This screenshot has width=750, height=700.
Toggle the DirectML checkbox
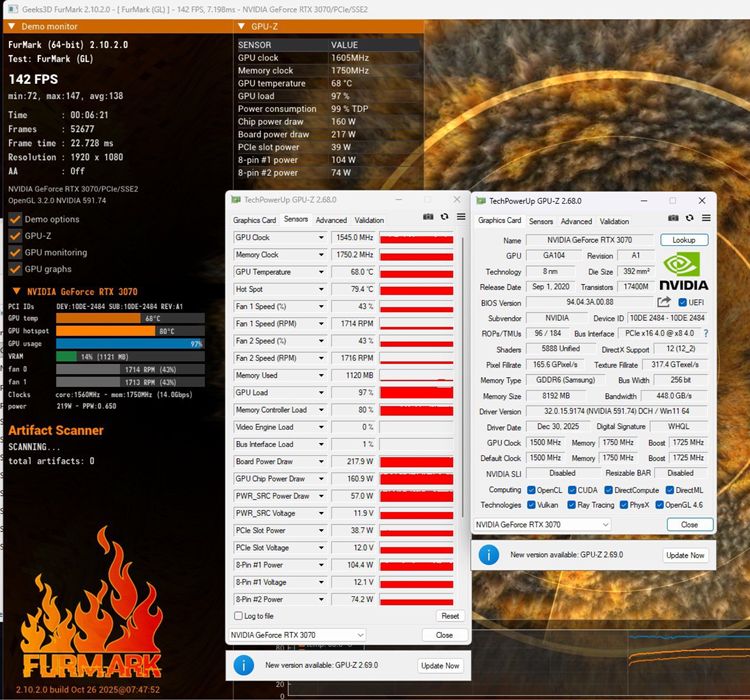pos(670,490)
